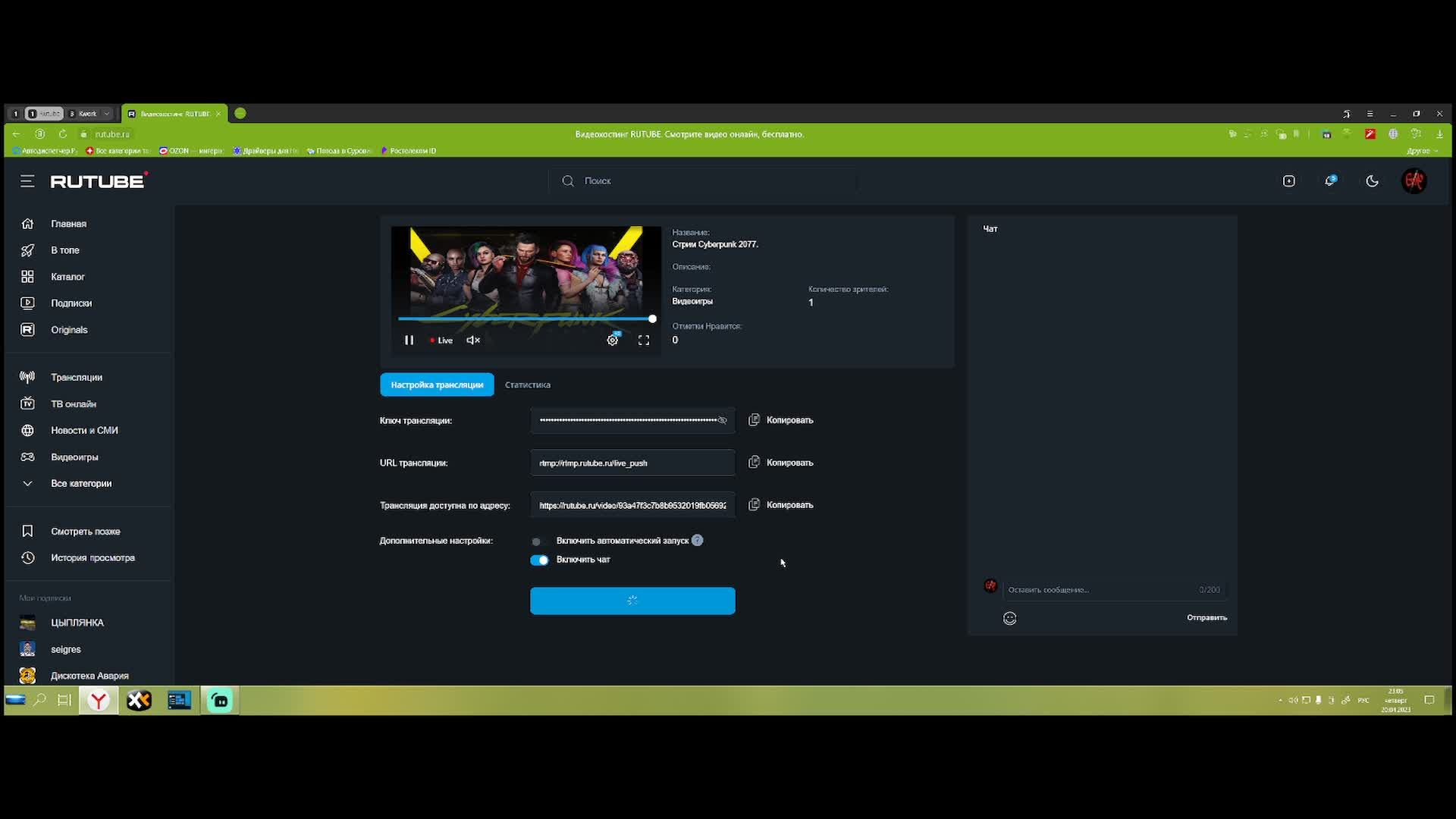Toggle Включить чат switch
This screenshot has width=1456, height=819.
pyautogui.click(x=539, y=560)
